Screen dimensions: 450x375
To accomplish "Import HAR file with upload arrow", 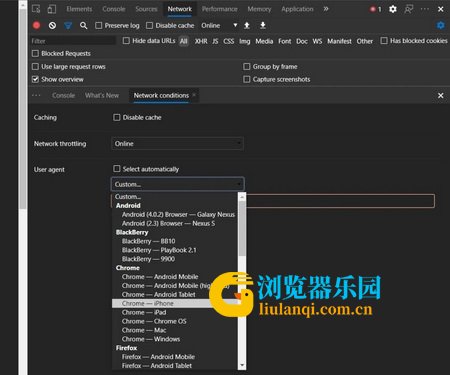I will [x=247, y=25].
